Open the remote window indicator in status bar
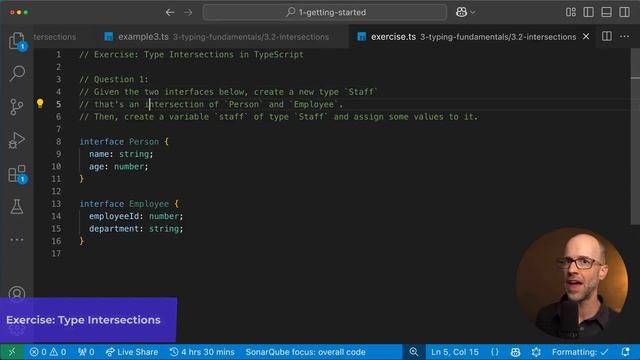Screen dimensions: 640x360 coord(12,352)
